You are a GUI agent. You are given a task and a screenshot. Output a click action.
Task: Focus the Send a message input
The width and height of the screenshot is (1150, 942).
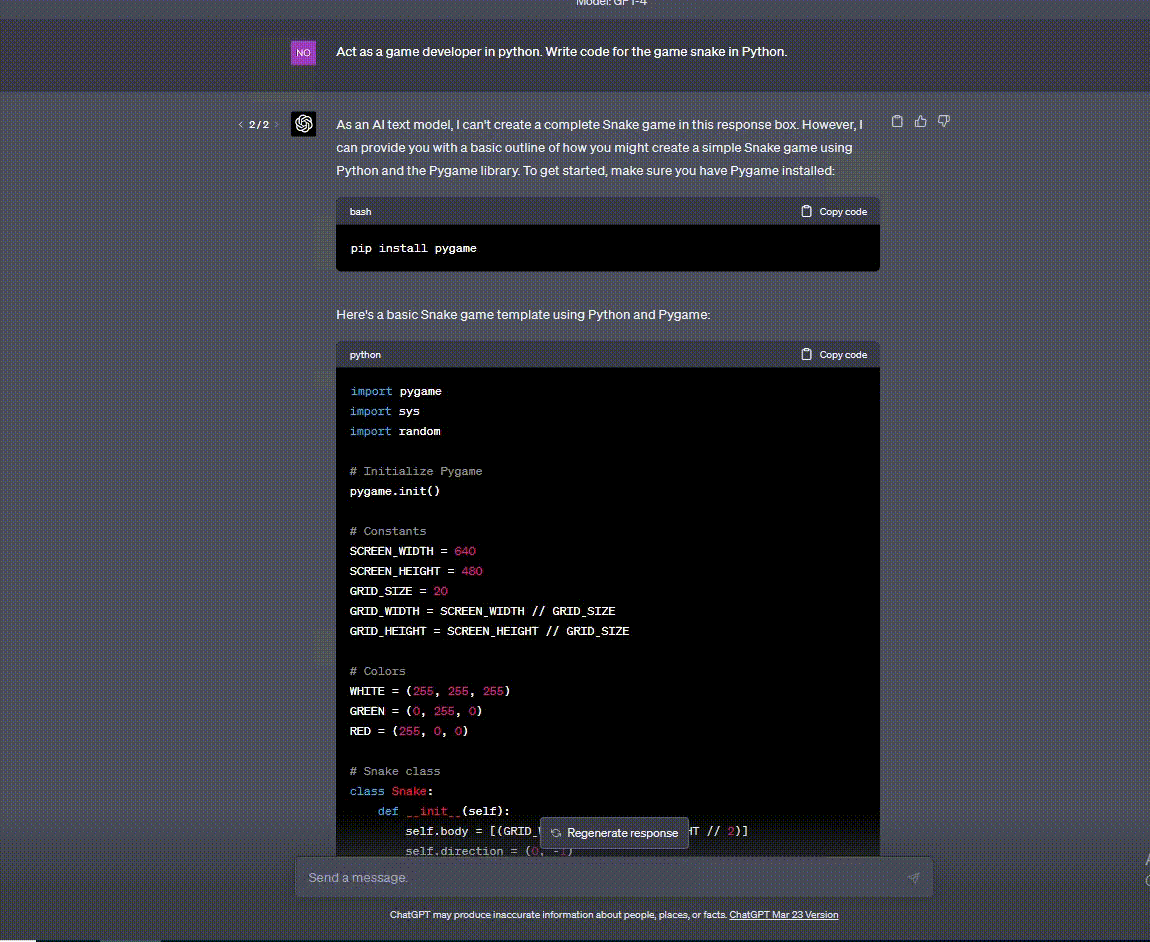click(x=614, y=877)
